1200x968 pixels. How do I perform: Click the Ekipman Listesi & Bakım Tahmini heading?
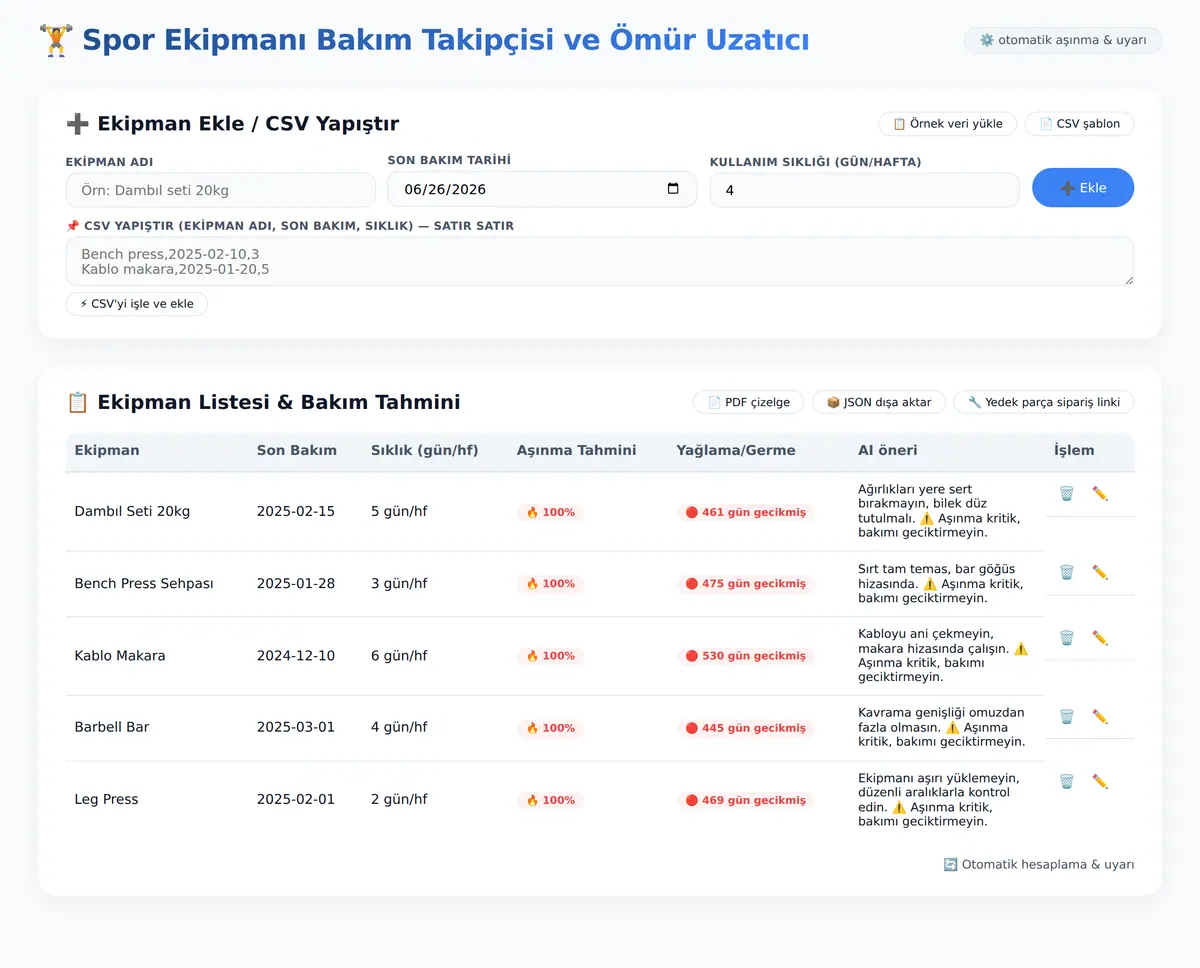click(263, 402)
